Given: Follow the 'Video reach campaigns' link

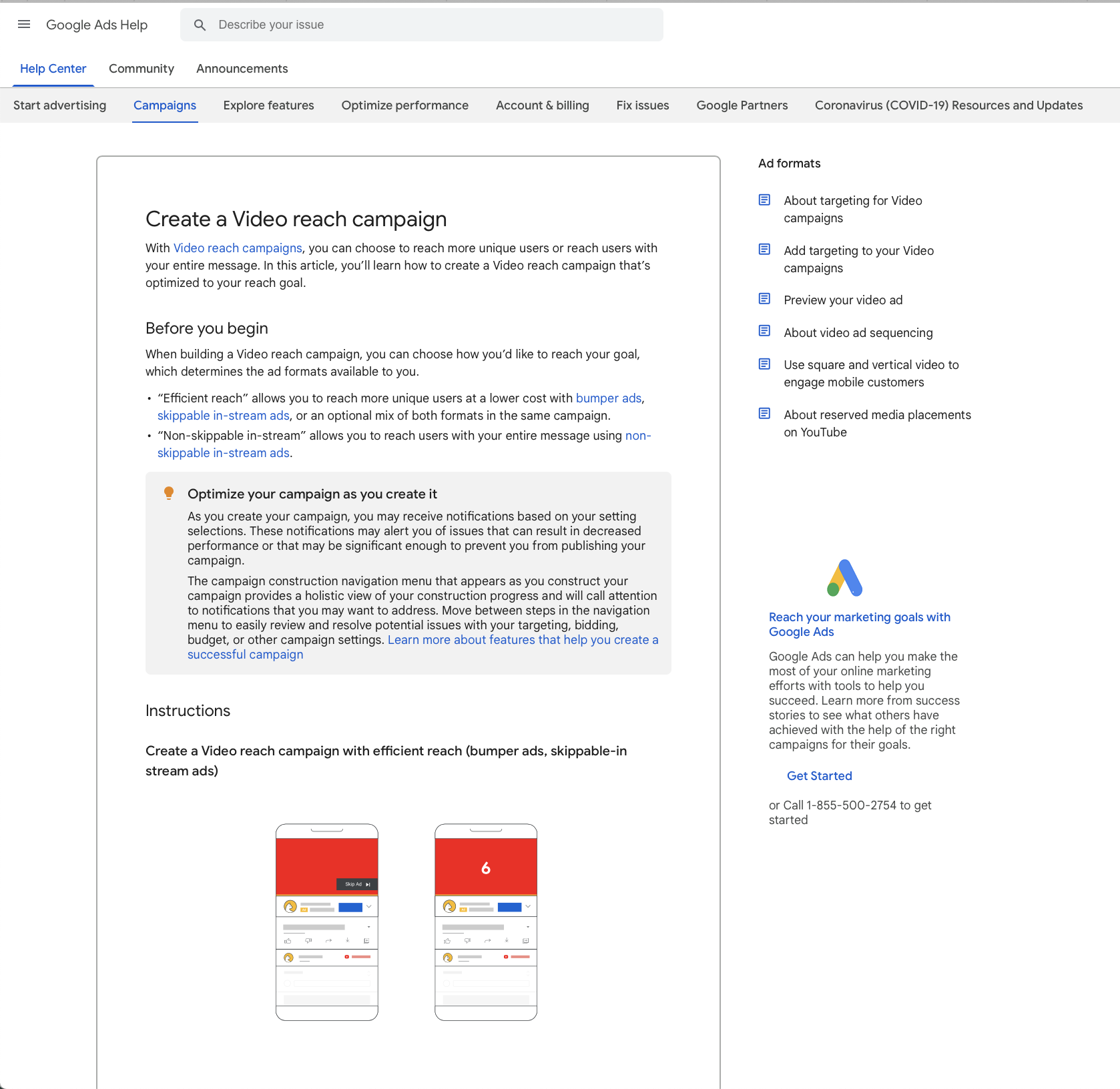Looking at the screenshot, I should 238,248.
